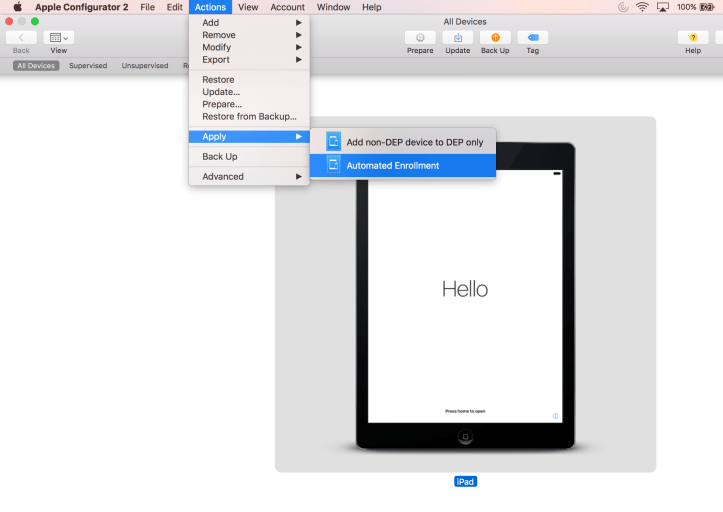Viewport: 723px width, 512px height.
Task: Open the Apply submenu
Action: pos(249,137)
